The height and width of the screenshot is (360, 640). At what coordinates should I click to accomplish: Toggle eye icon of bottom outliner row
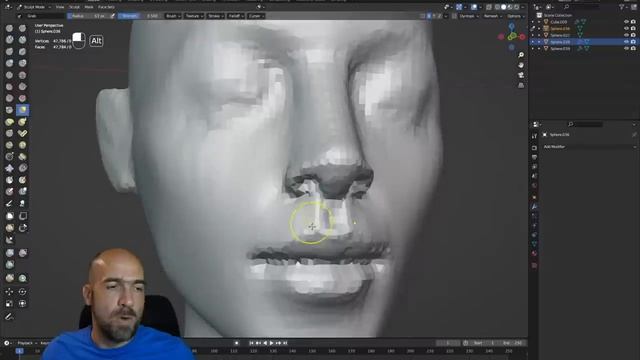[626, 49]
